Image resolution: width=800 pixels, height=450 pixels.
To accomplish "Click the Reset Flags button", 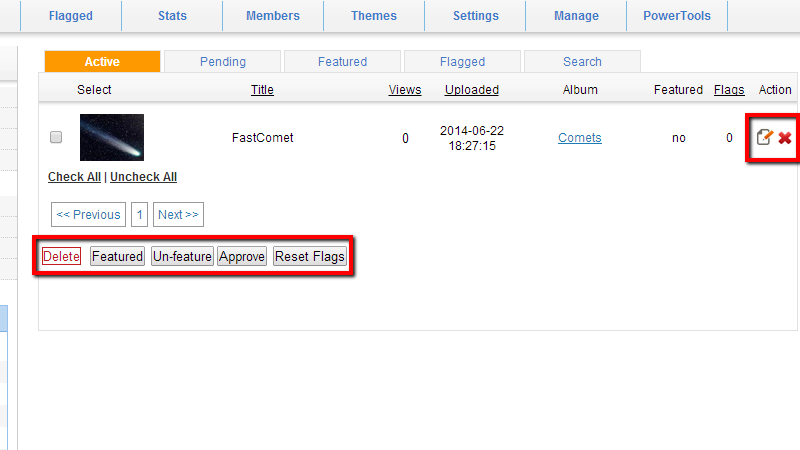I will coord(310,256).
